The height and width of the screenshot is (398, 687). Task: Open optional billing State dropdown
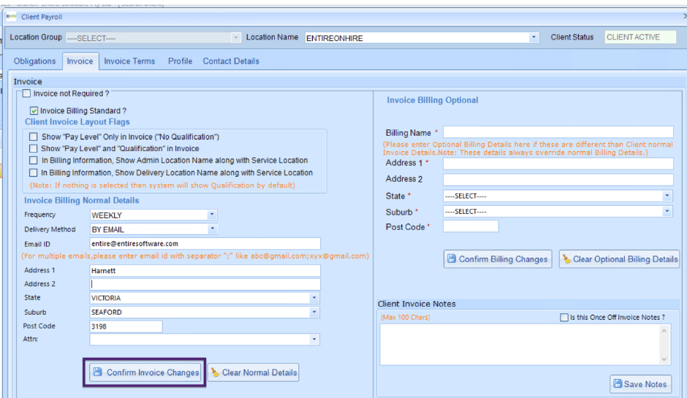pos(667,196)
